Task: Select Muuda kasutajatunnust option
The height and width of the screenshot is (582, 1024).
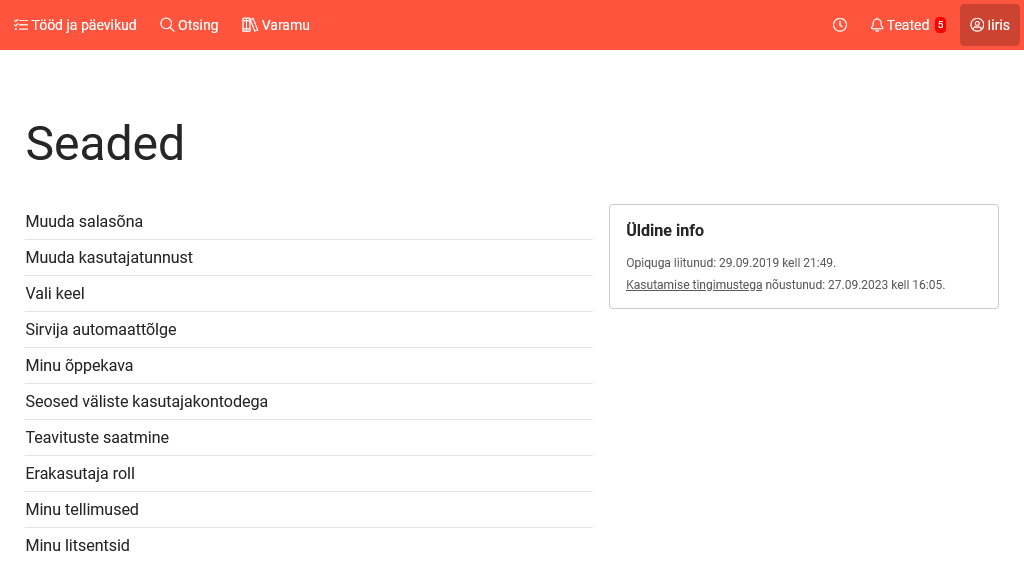Action: (109, 258)
